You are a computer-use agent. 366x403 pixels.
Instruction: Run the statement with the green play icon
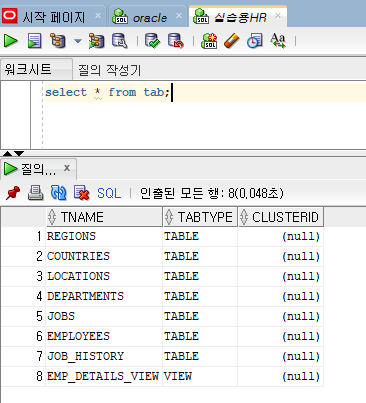[11, 41]
